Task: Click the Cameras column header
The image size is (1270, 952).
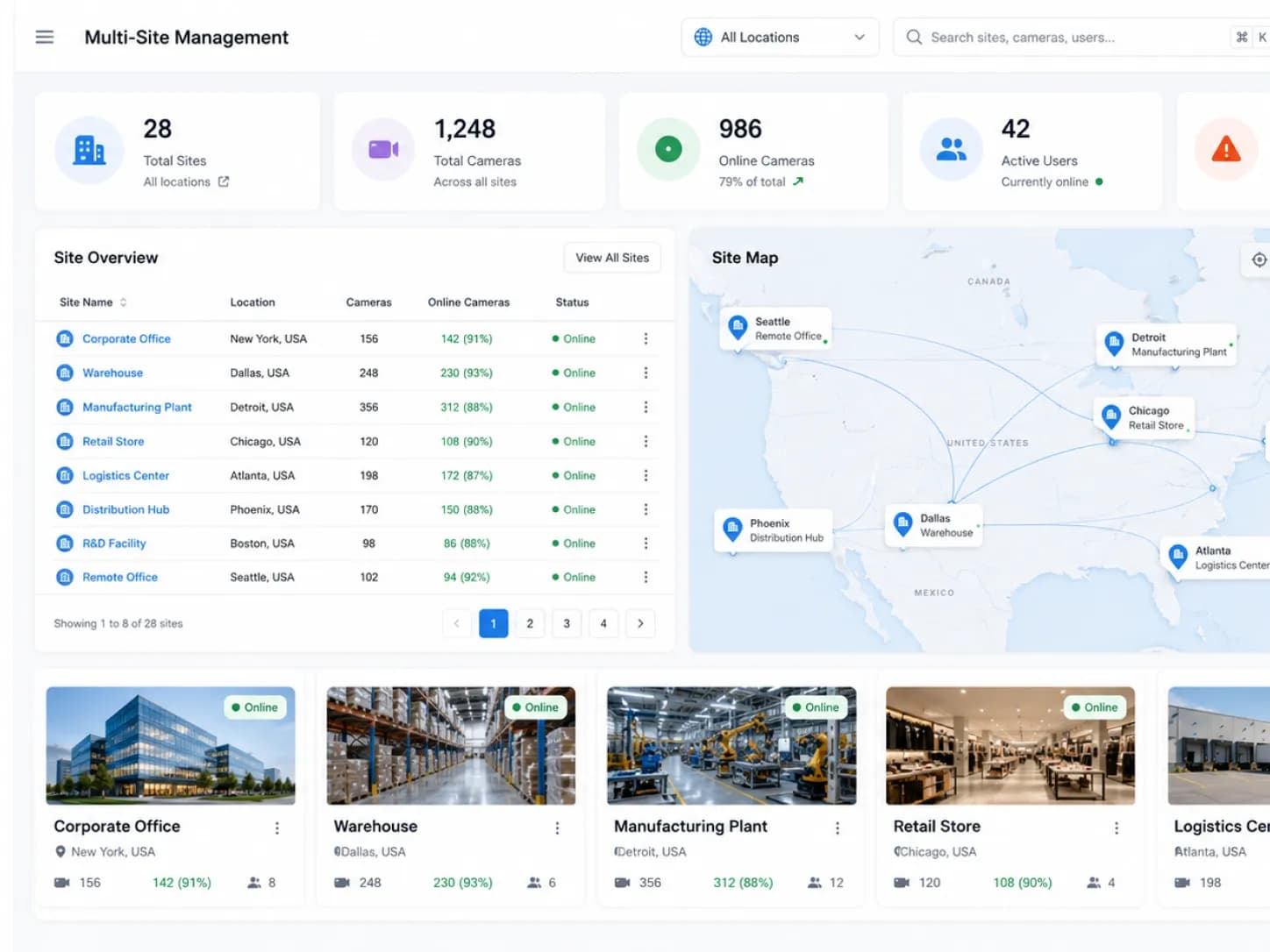Action: pyautogui.click(x=368, y=302)
